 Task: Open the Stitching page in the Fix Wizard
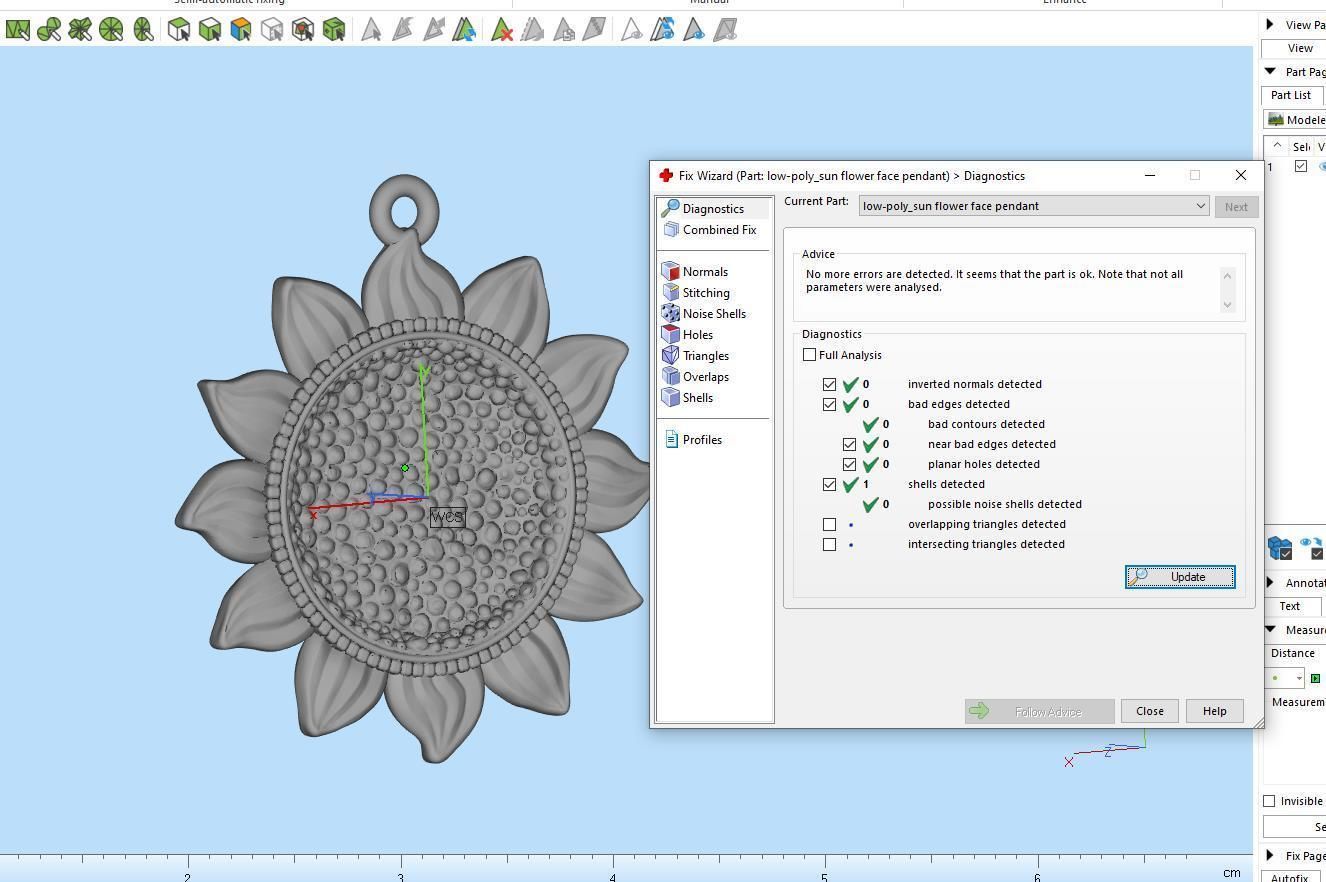(696, 293)
